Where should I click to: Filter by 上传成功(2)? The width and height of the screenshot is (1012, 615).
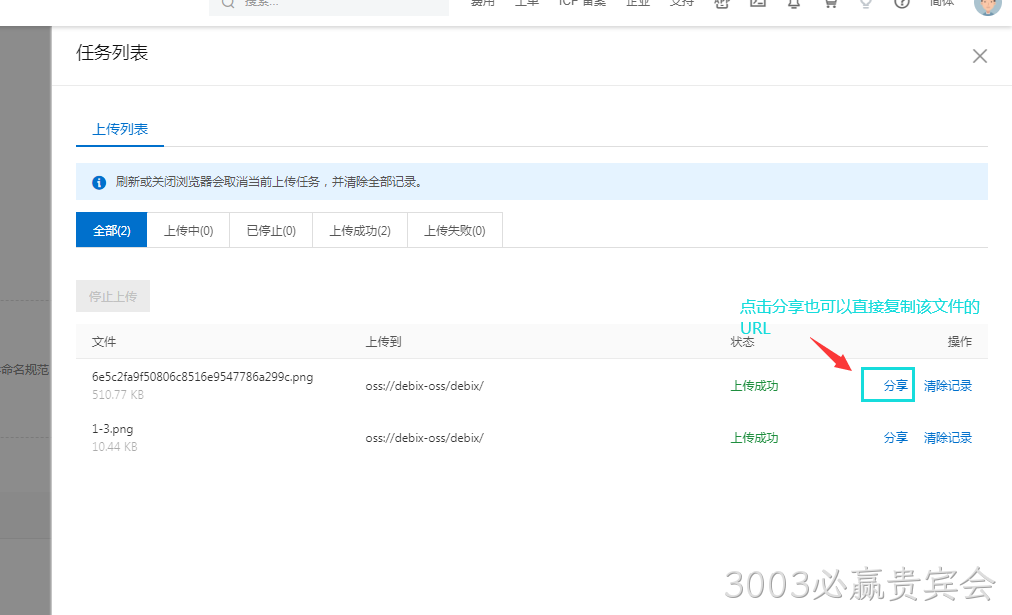click(x=360, y=230)
